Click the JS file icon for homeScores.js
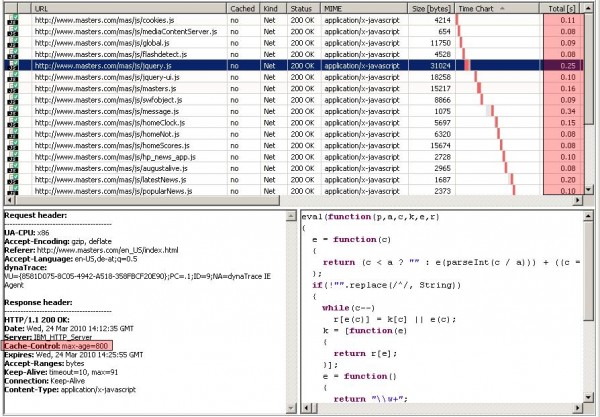Image resolution: width=600 pixels, height=417 pixels. tap(13, 145)
